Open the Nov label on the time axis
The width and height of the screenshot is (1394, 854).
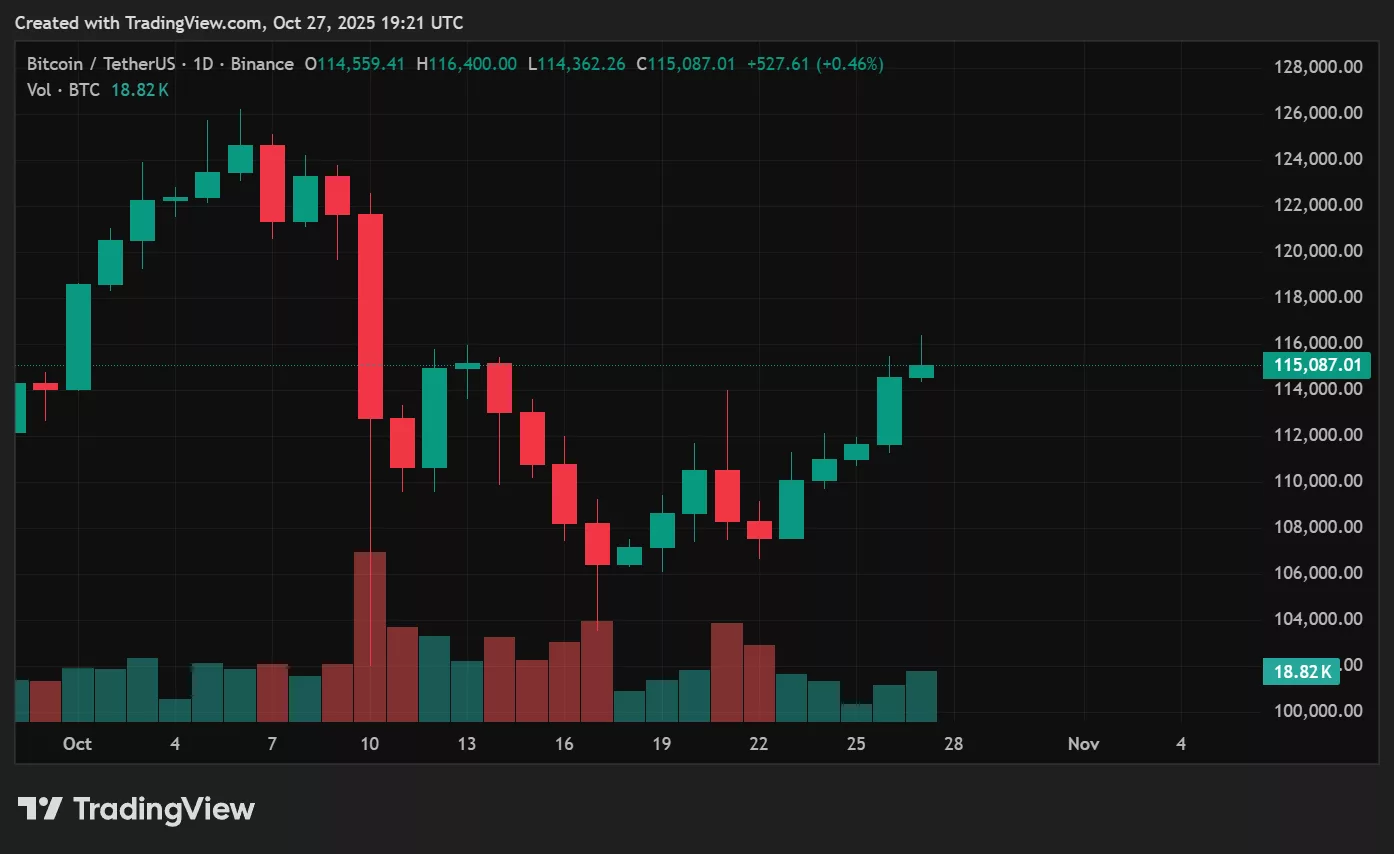pos(1083,744)
